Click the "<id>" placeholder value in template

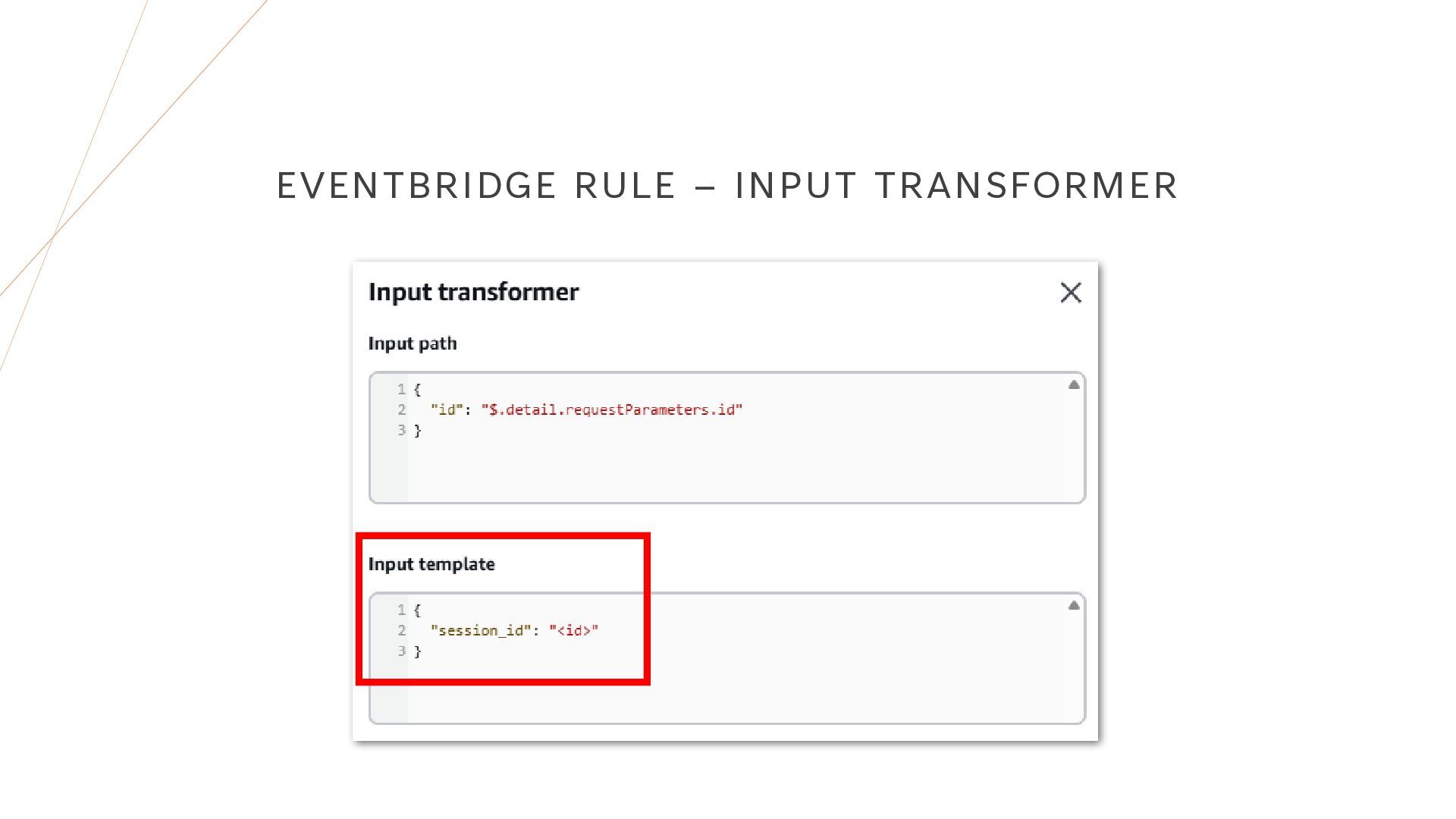click(573, 631)
